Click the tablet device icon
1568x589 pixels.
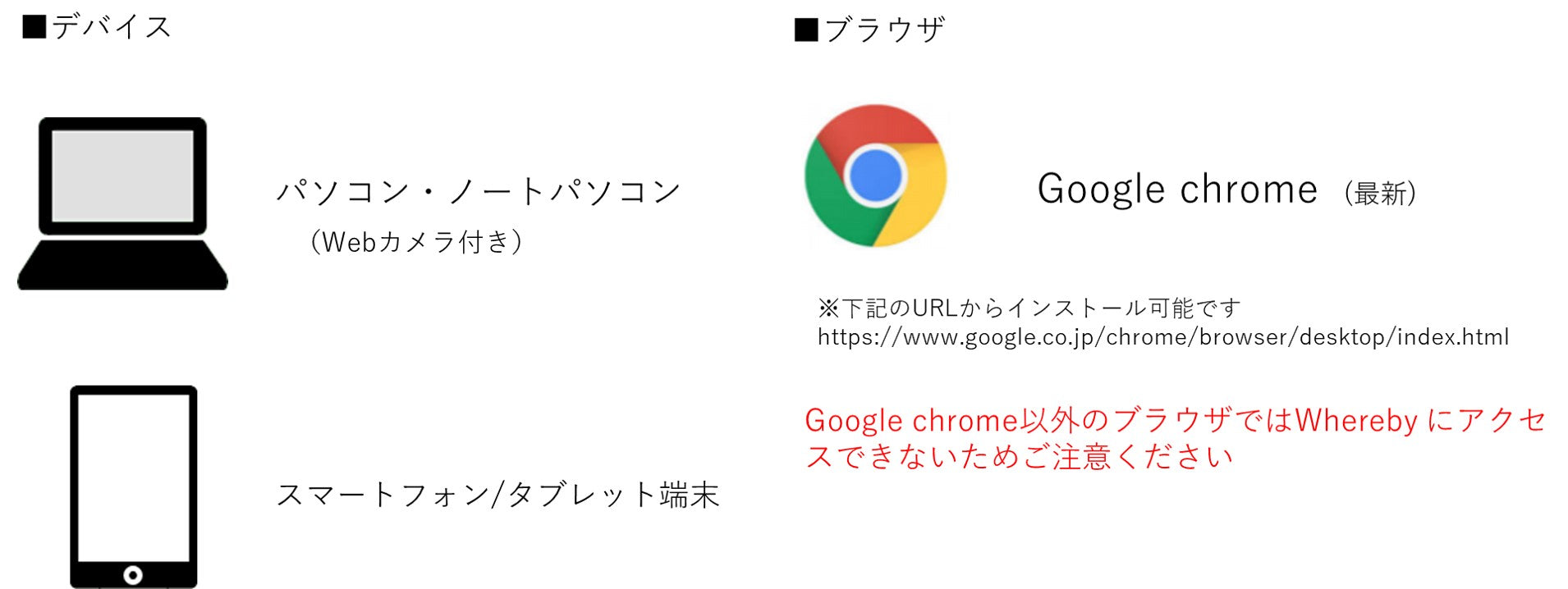tap(133, 486)
